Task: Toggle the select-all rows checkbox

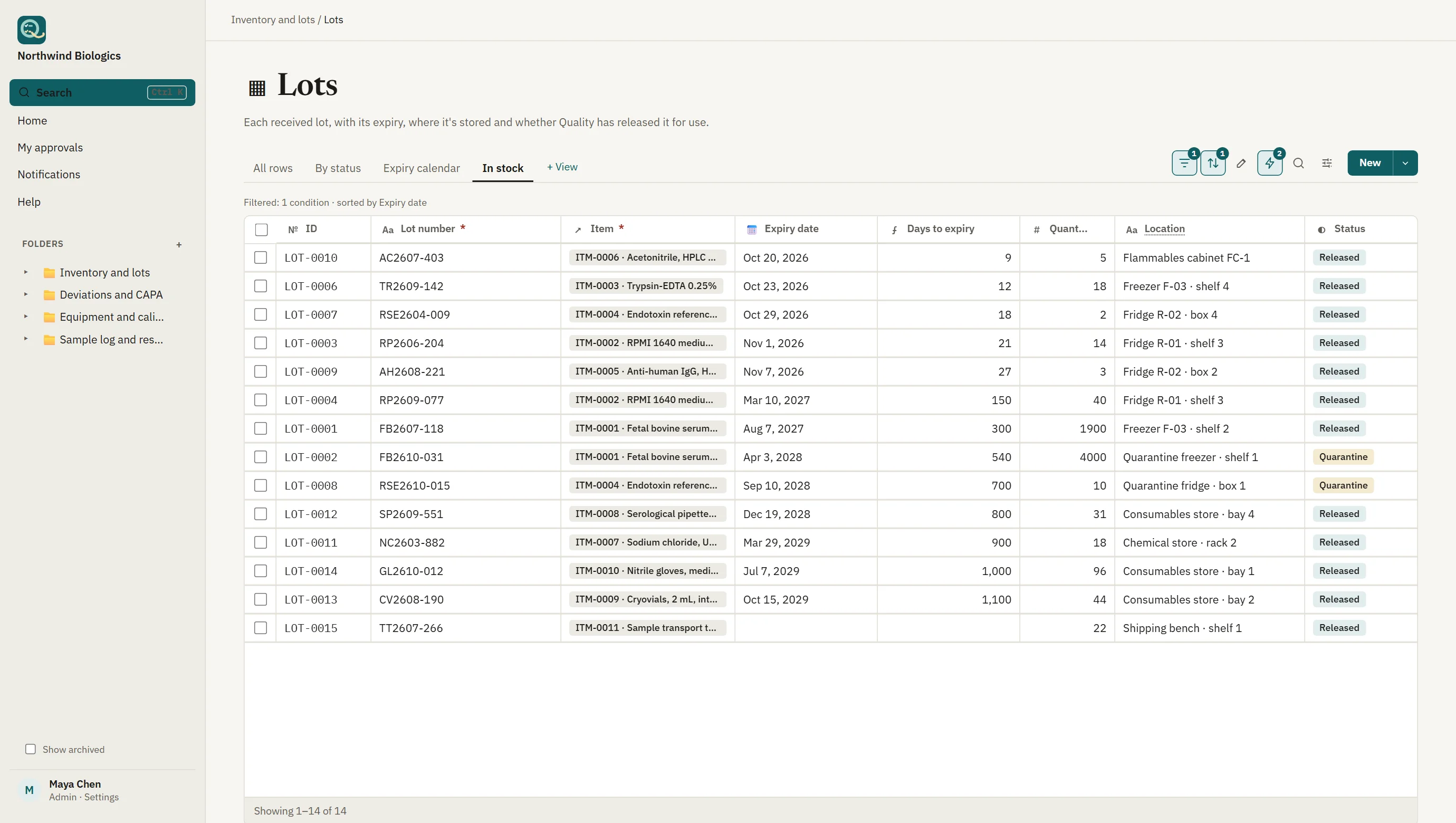Action: pos(261,229)
